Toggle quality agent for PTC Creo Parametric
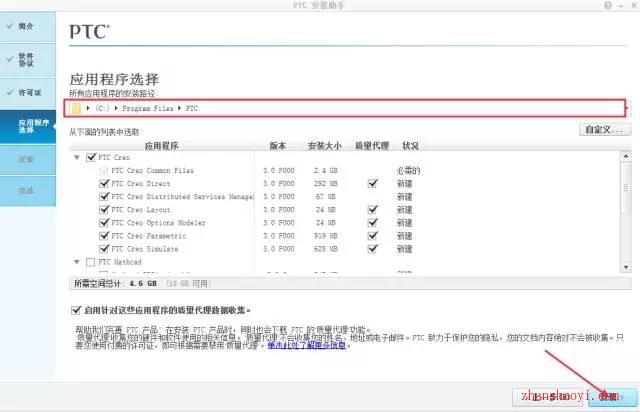Screen dimensions: 640x412 372,236
